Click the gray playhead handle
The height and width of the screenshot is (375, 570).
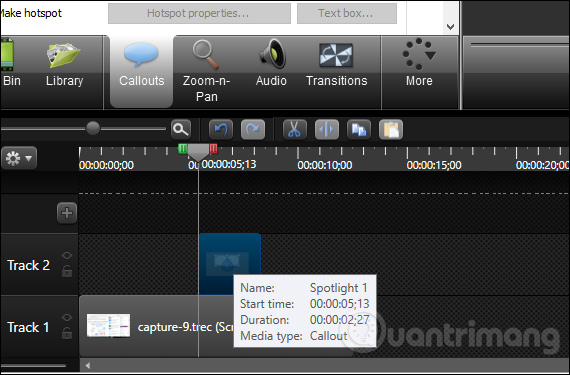click(x=198, y=152)
